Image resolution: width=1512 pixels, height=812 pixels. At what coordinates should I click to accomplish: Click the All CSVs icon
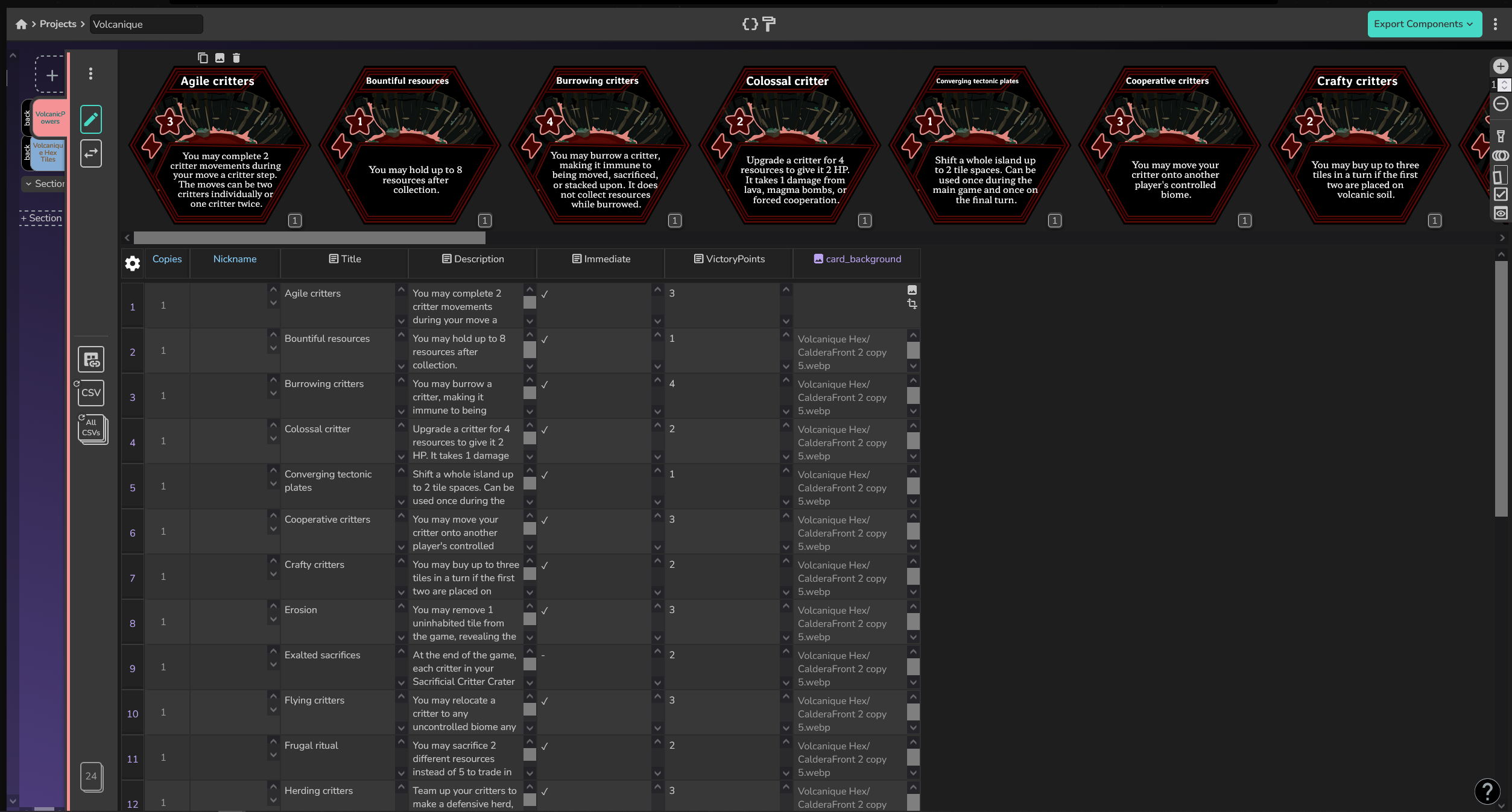click(92, 429)
